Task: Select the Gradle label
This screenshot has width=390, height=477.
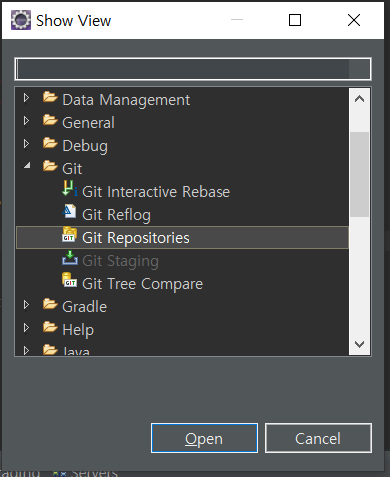Action: [x=85, y=307]
